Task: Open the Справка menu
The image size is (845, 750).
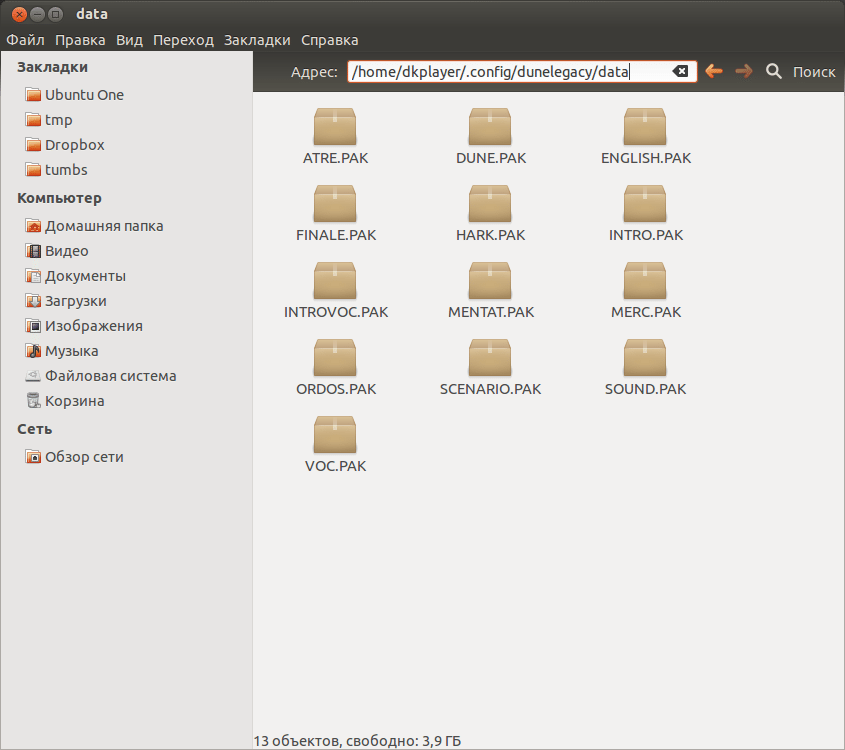Action: pyautogui.click(x=329, y=40)
